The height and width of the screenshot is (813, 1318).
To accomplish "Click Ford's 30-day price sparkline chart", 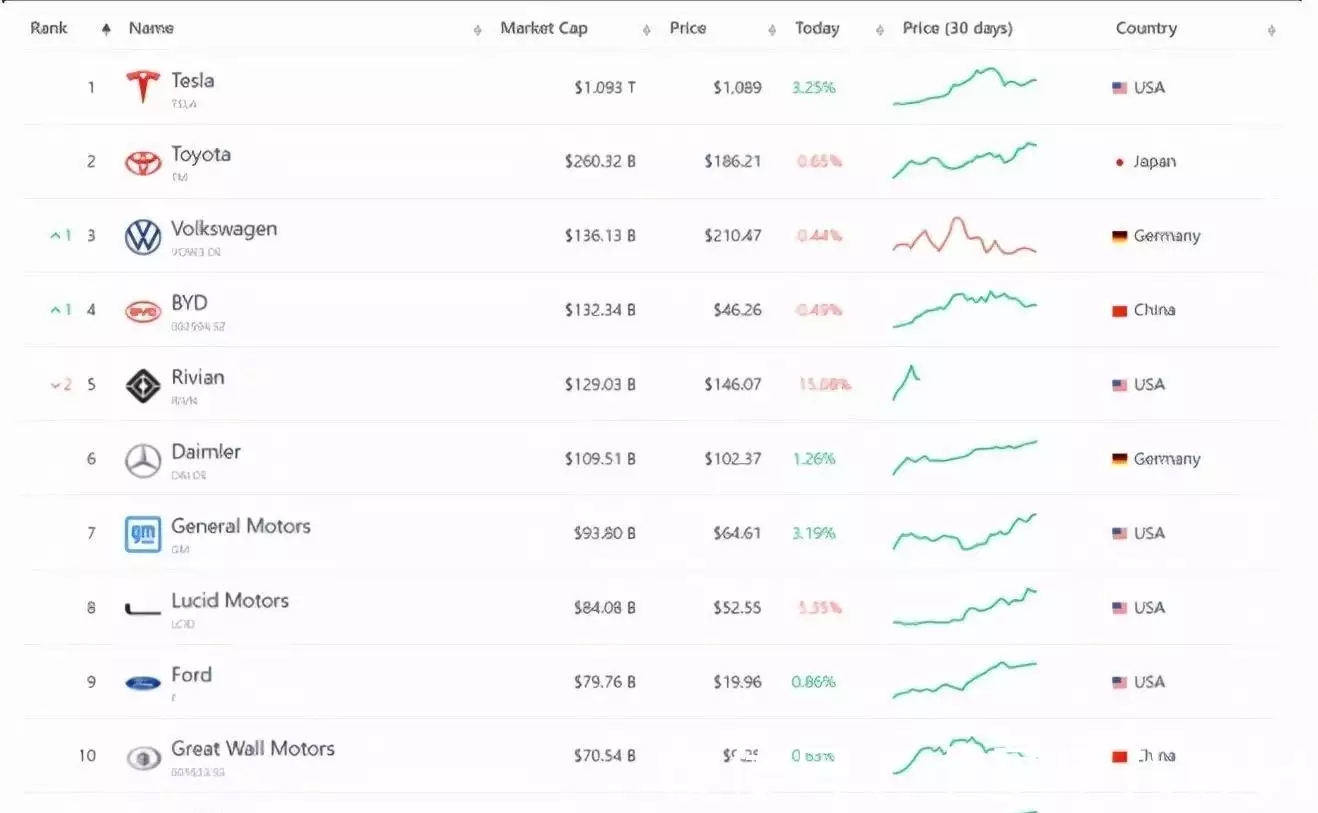I will pos(965,681).
